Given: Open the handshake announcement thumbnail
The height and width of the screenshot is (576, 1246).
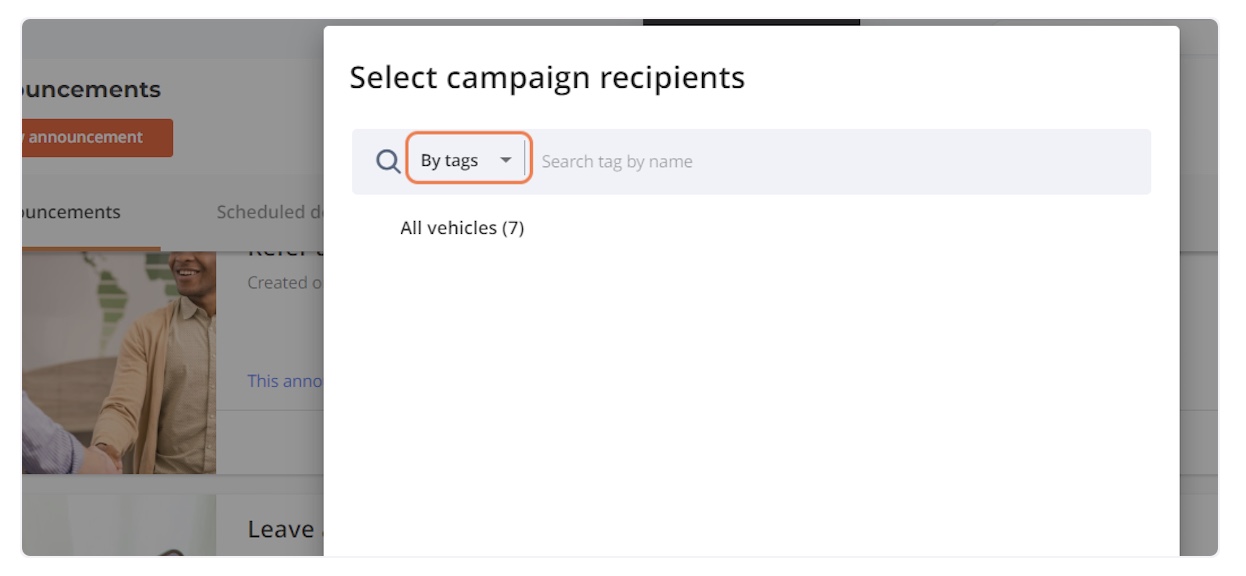Looking at the screenshot, I should tap(119, 363).
